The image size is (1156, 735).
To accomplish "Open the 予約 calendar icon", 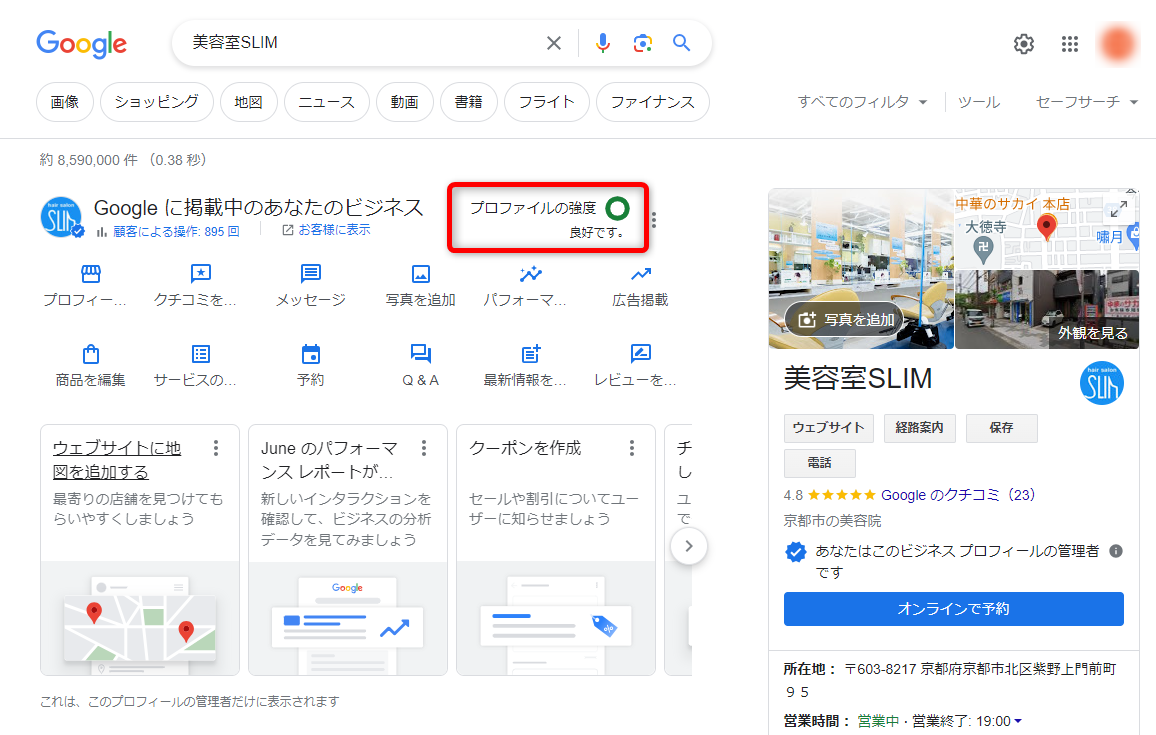I will pyautogui.click(x=310, y=354).
